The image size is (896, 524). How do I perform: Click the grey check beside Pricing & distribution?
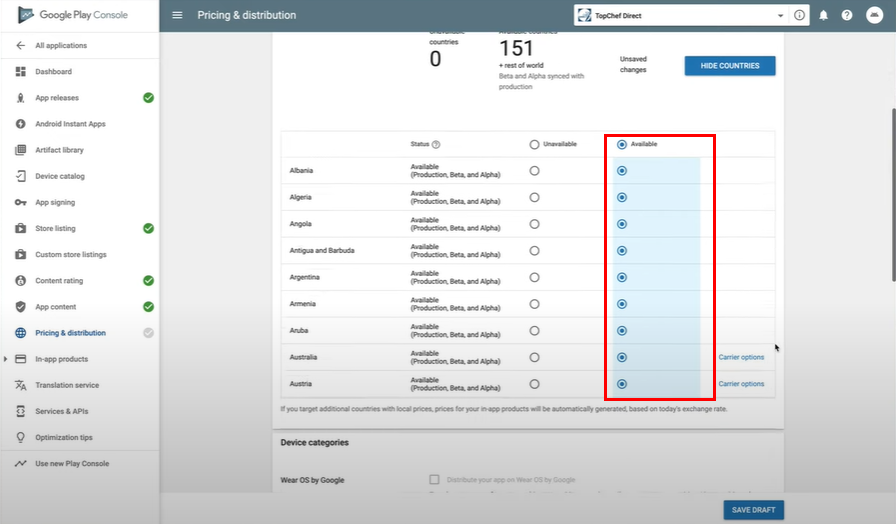click(148, 333)
